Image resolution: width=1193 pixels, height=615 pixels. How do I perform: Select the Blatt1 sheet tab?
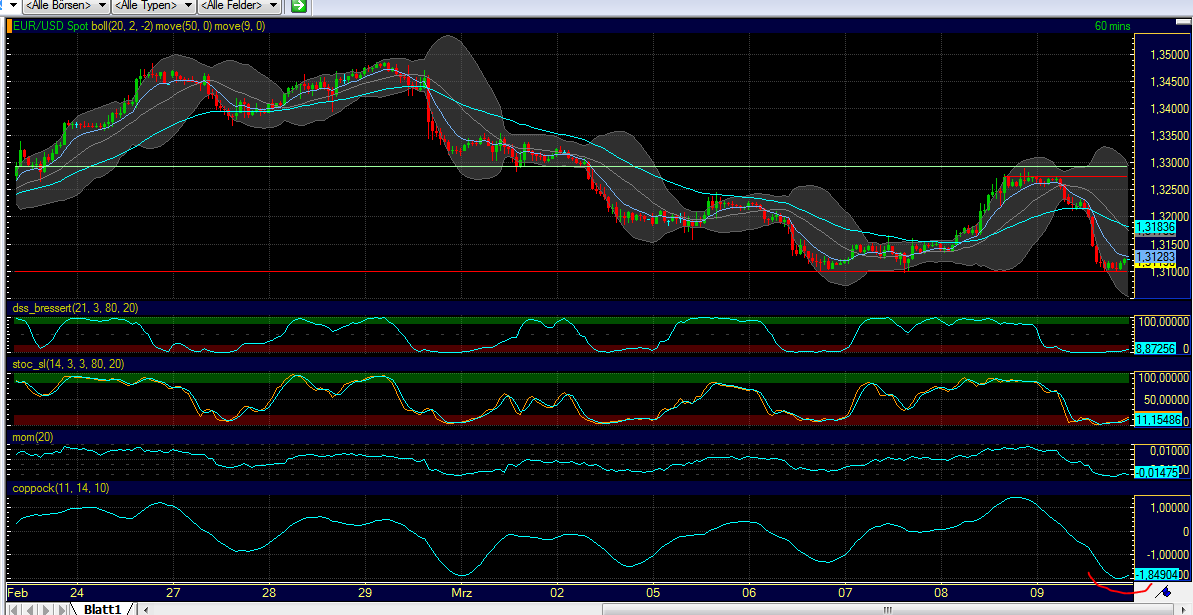pos(102,608)
